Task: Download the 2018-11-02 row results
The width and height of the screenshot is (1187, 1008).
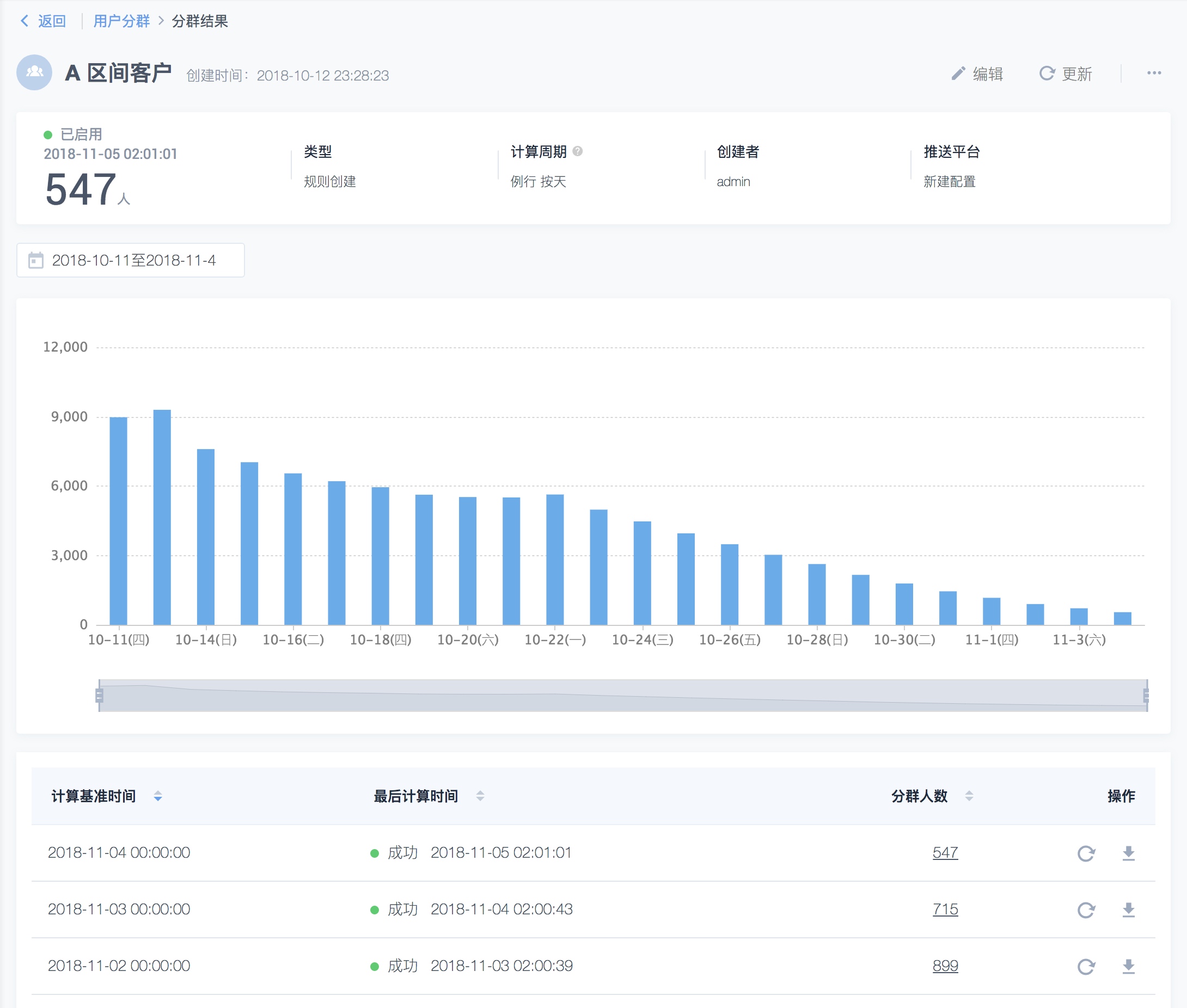Action: pos(1128,966)
